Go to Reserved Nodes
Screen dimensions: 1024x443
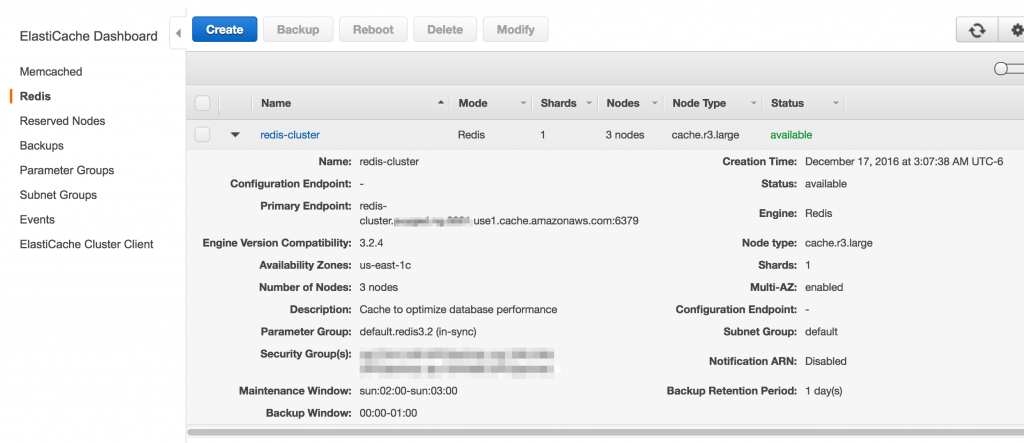click(62, 121)
